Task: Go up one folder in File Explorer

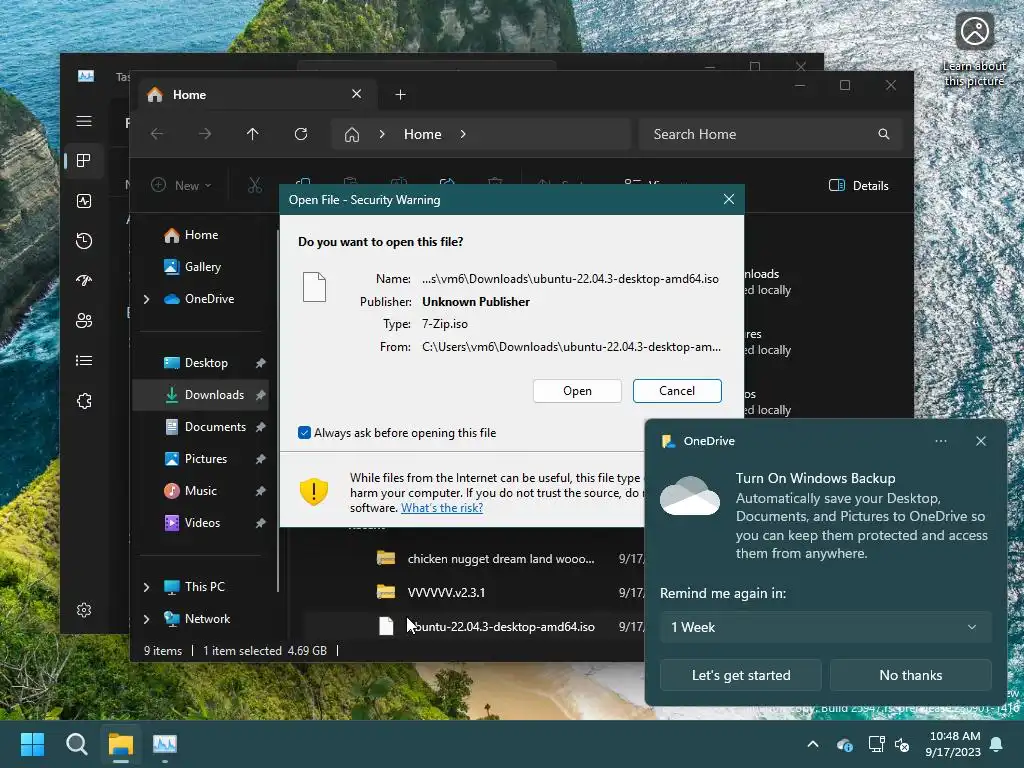Action: pyautogui.click(x=253, y=134)
